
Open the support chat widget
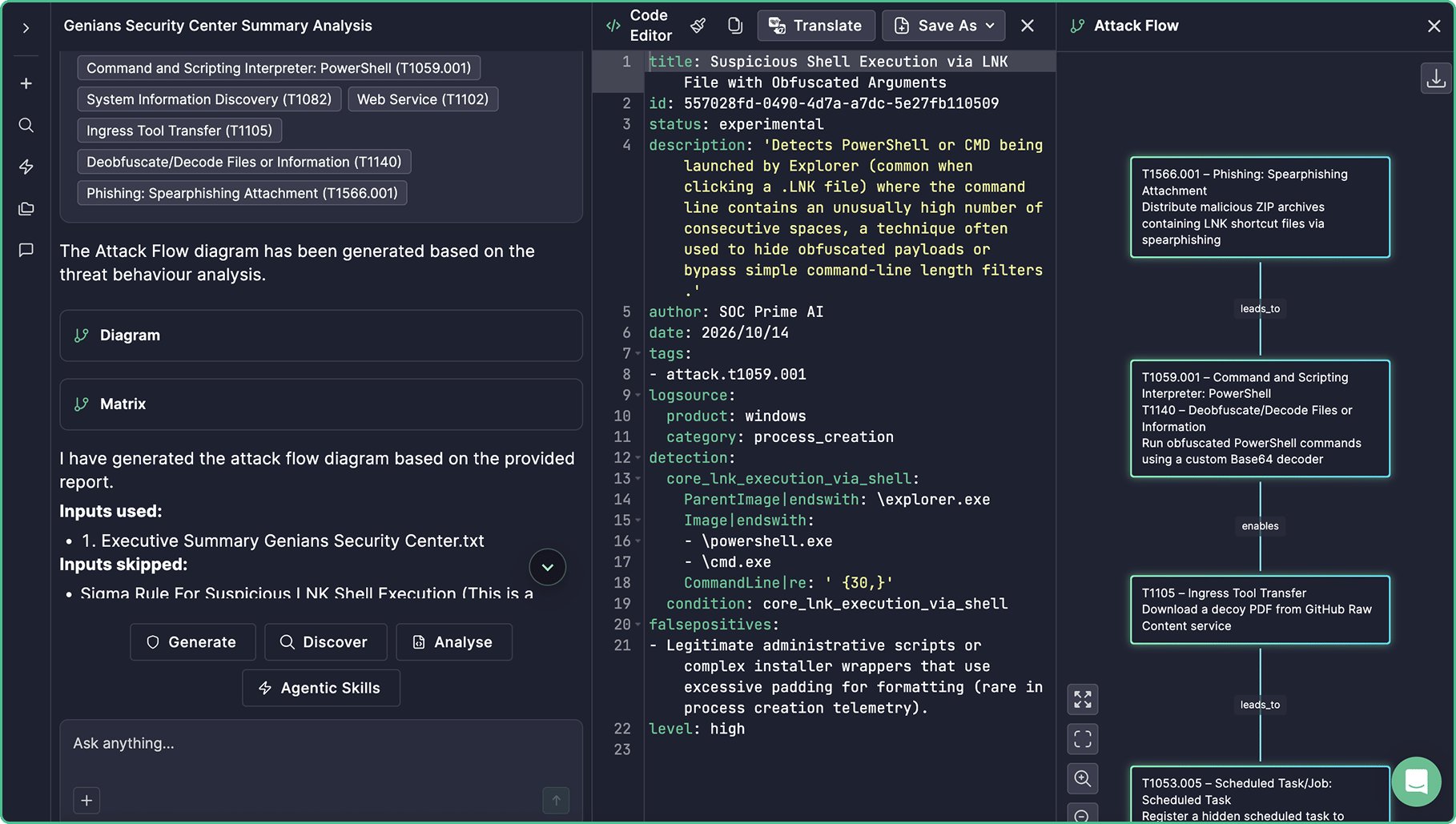pyautogui.click(x=1416, y=782)
